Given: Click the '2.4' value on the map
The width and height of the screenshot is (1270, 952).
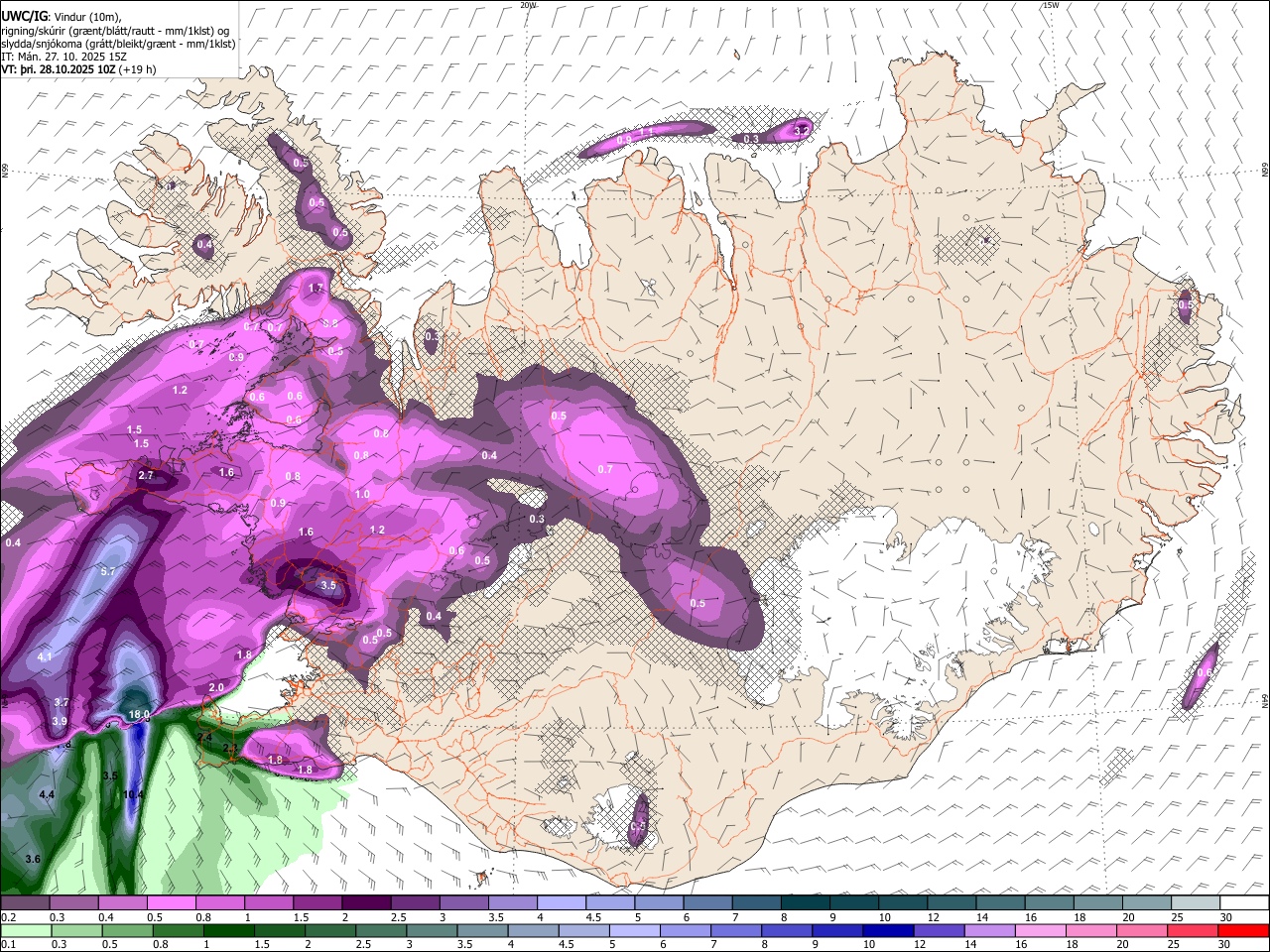Looking at the screenshot, I should click(x=204, y=738).
